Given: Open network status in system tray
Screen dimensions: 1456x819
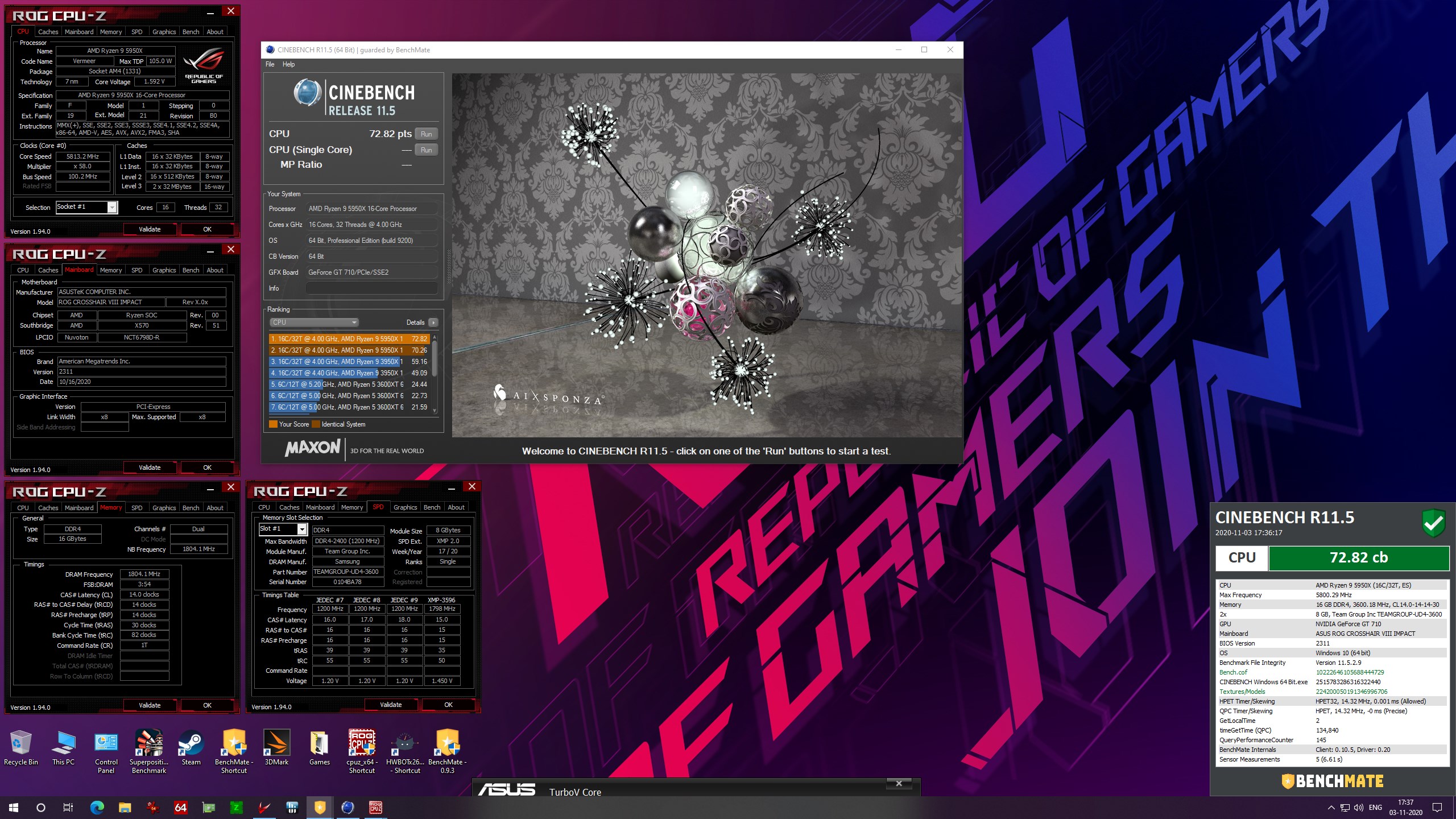Looking at the screenshot, I should [x=1345, y=808].
